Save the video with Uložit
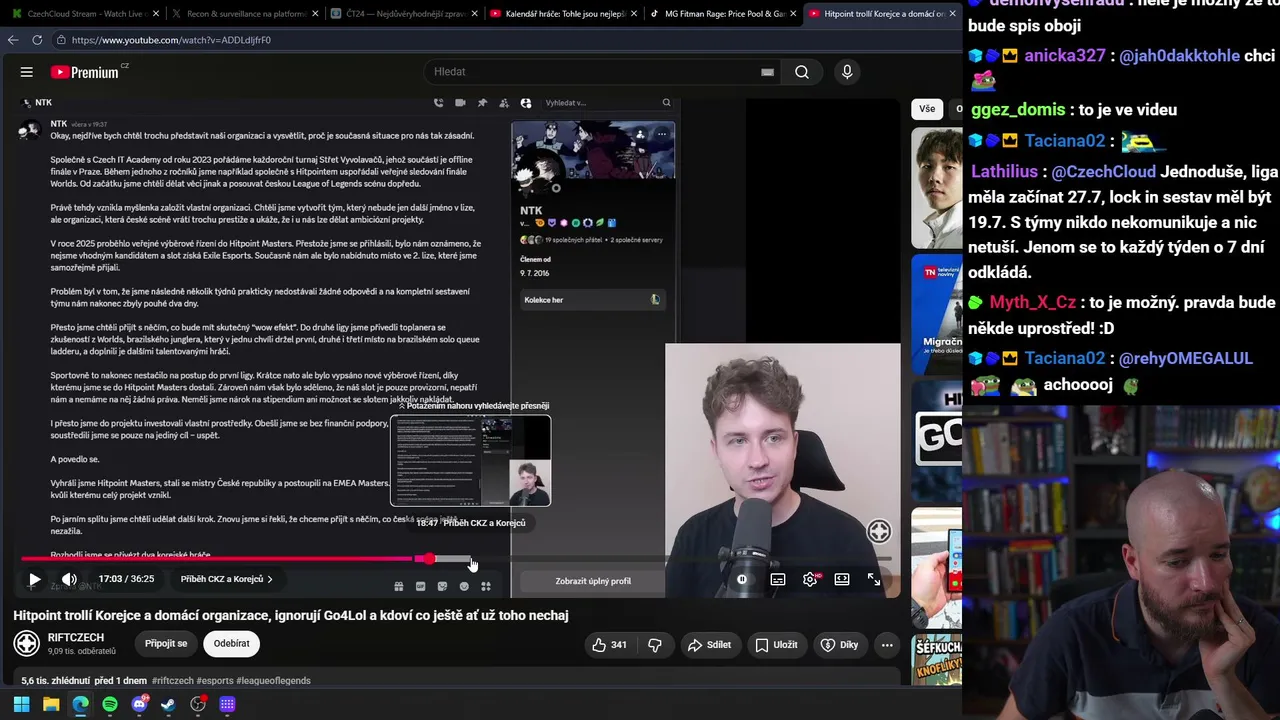 (x=776, y=645)
